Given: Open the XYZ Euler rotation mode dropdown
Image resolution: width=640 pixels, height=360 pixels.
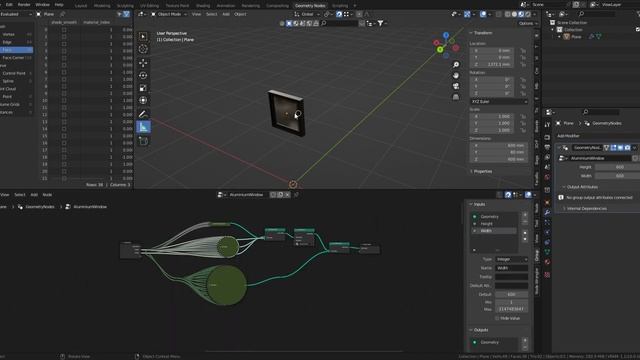Looking at the screenshot, I should point(499,101).
